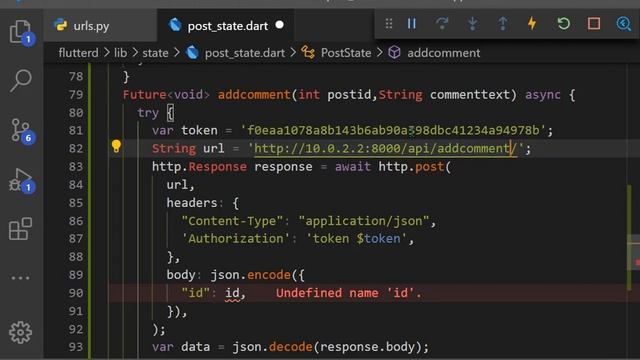Screen dimensions: 640x360
Task: Click the unsaved dot on post_state.dart tab
Action: point(280,25)
